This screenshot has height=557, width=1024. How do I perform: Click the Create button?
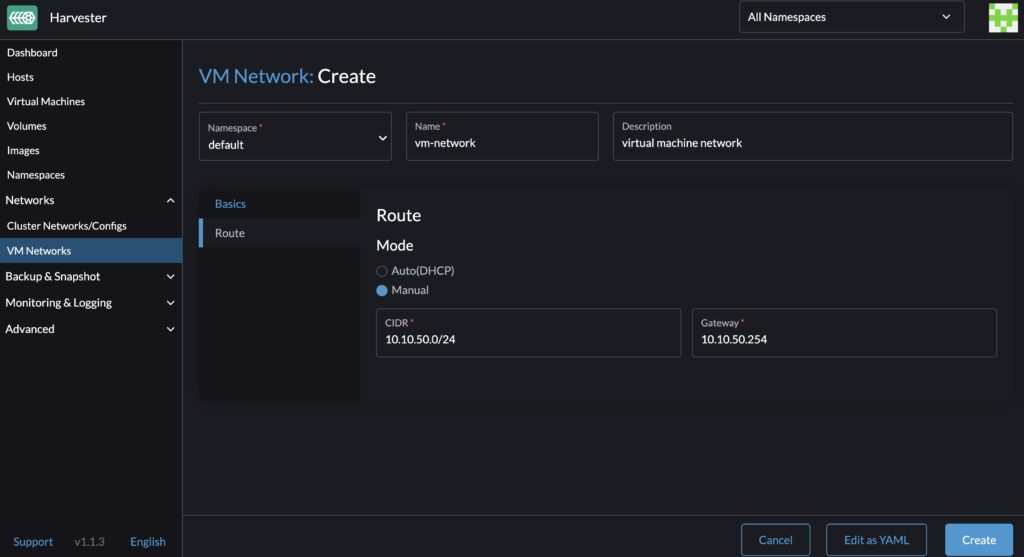pyautogui.click(x=978, y=540)
